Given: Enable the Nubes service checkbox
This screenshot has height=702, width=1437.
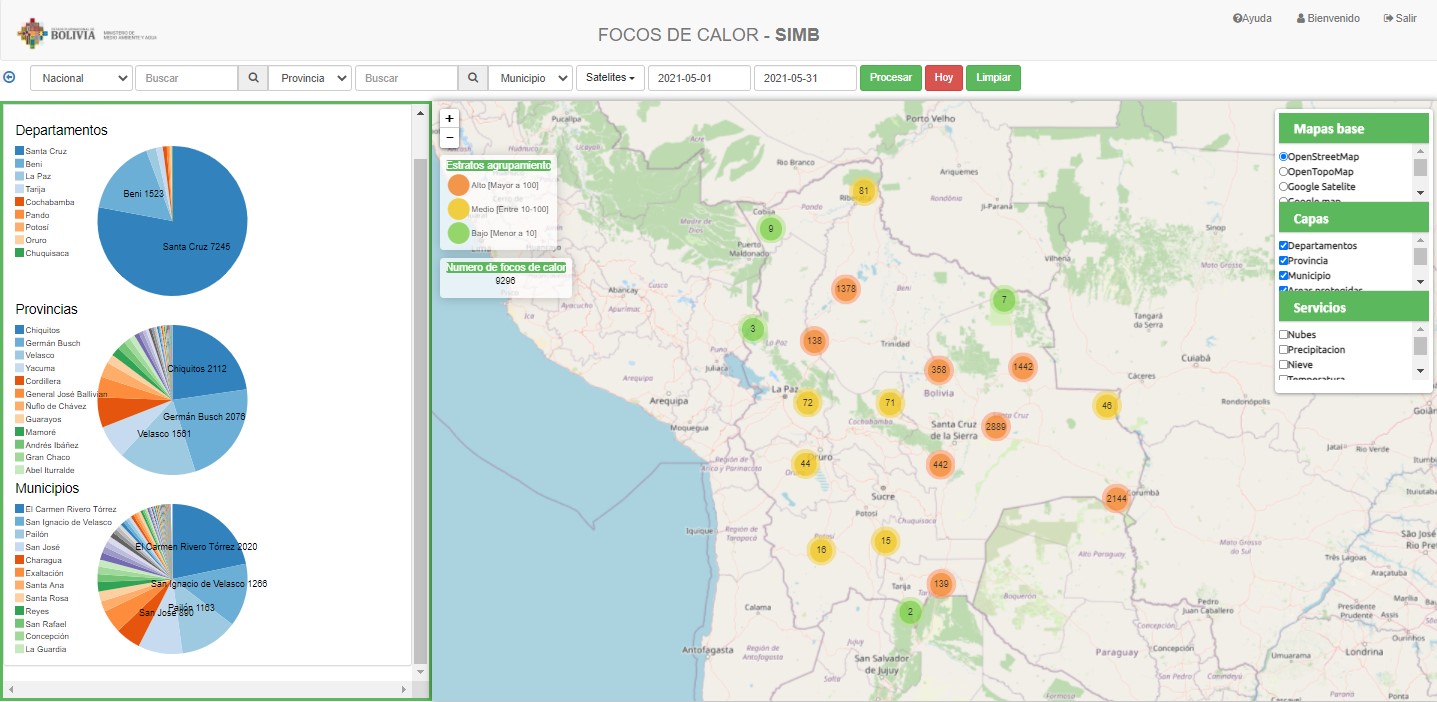Looking at the screenshot, I should tap(1284, 335).
